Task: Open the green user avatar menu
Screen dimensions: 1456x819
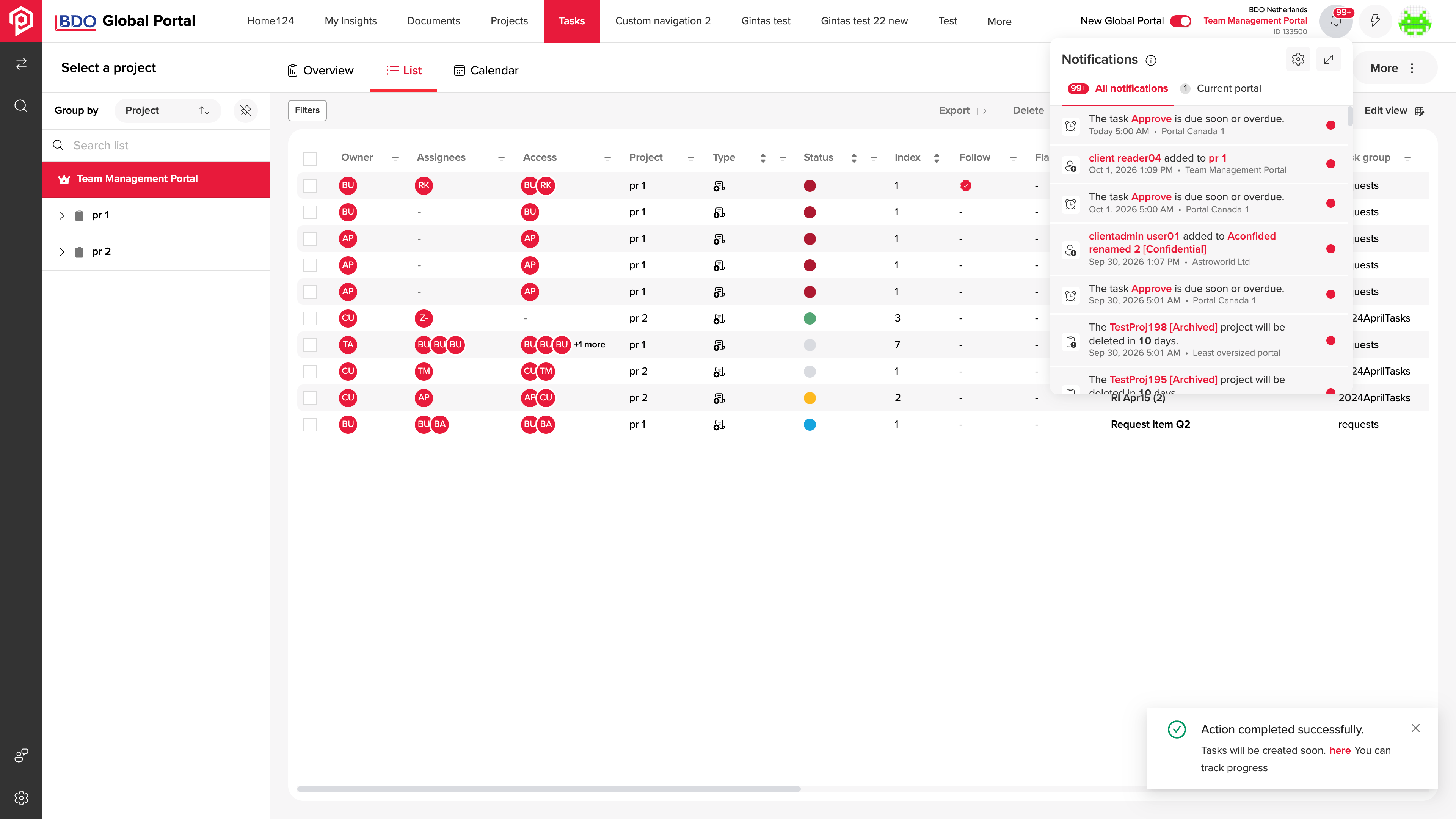Action: [x=1415, y=21]
